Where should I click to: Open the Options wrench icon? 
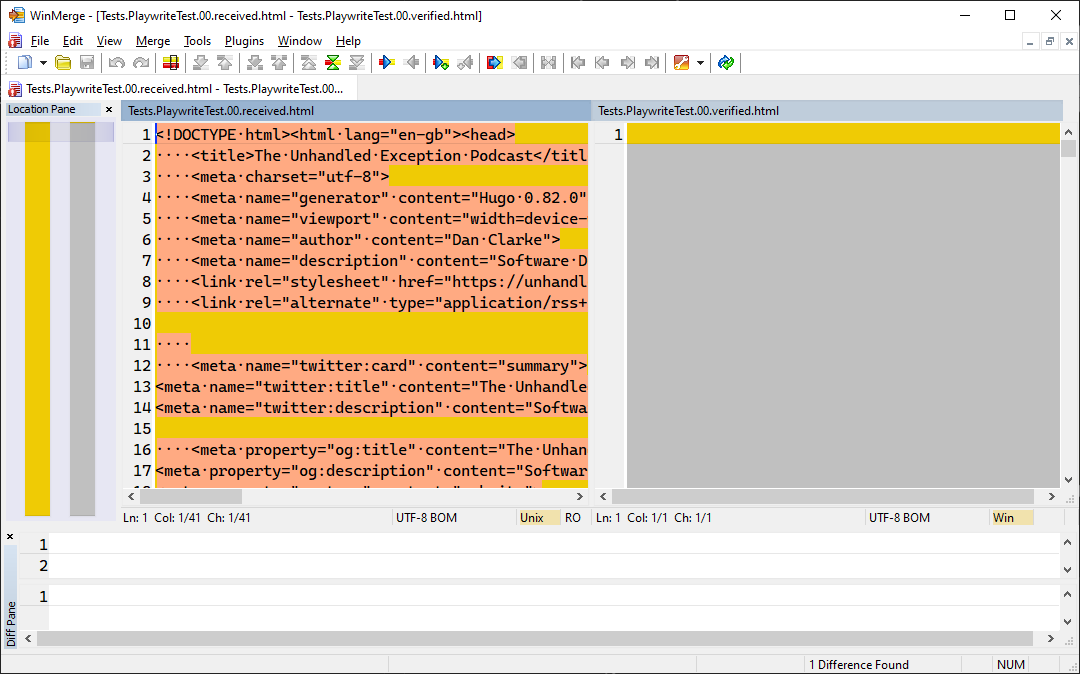681,63
